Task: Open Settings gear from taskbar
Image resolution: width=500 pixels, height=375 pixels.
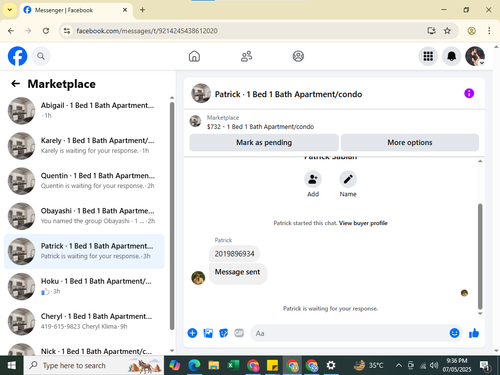Action: click(x=331, y=366)
